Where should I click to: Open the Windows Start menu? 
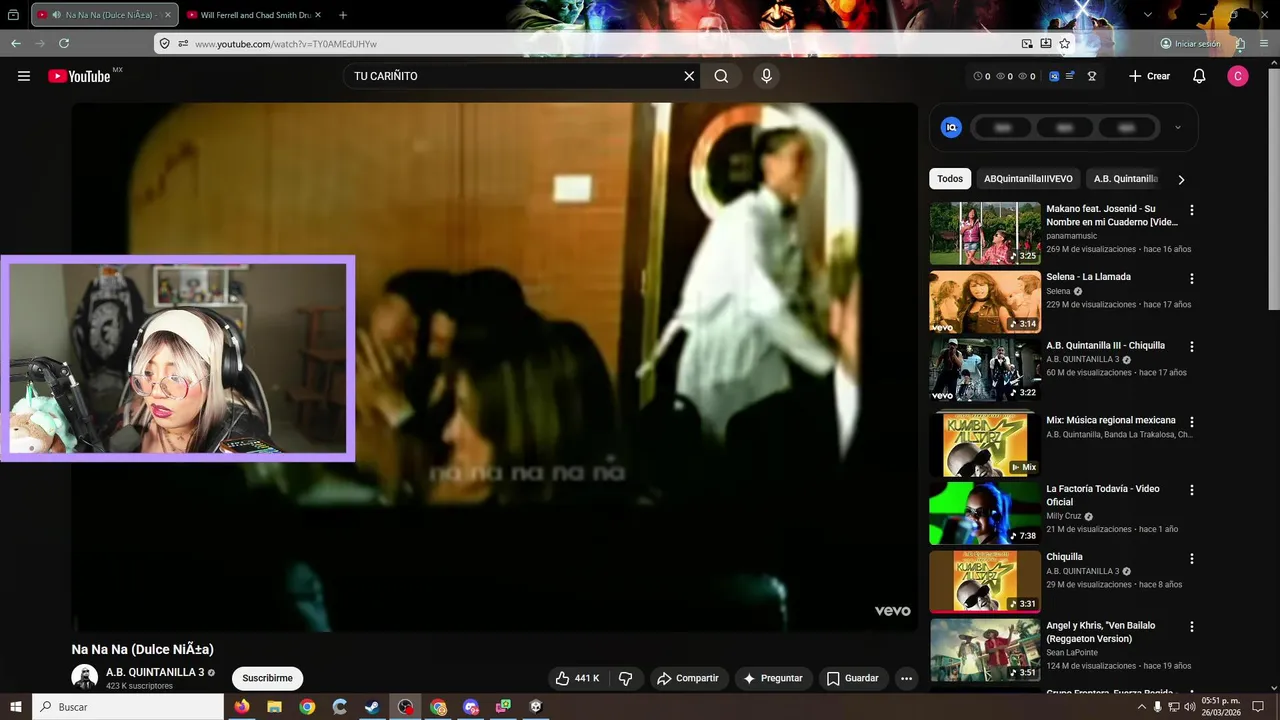[15, 707]
